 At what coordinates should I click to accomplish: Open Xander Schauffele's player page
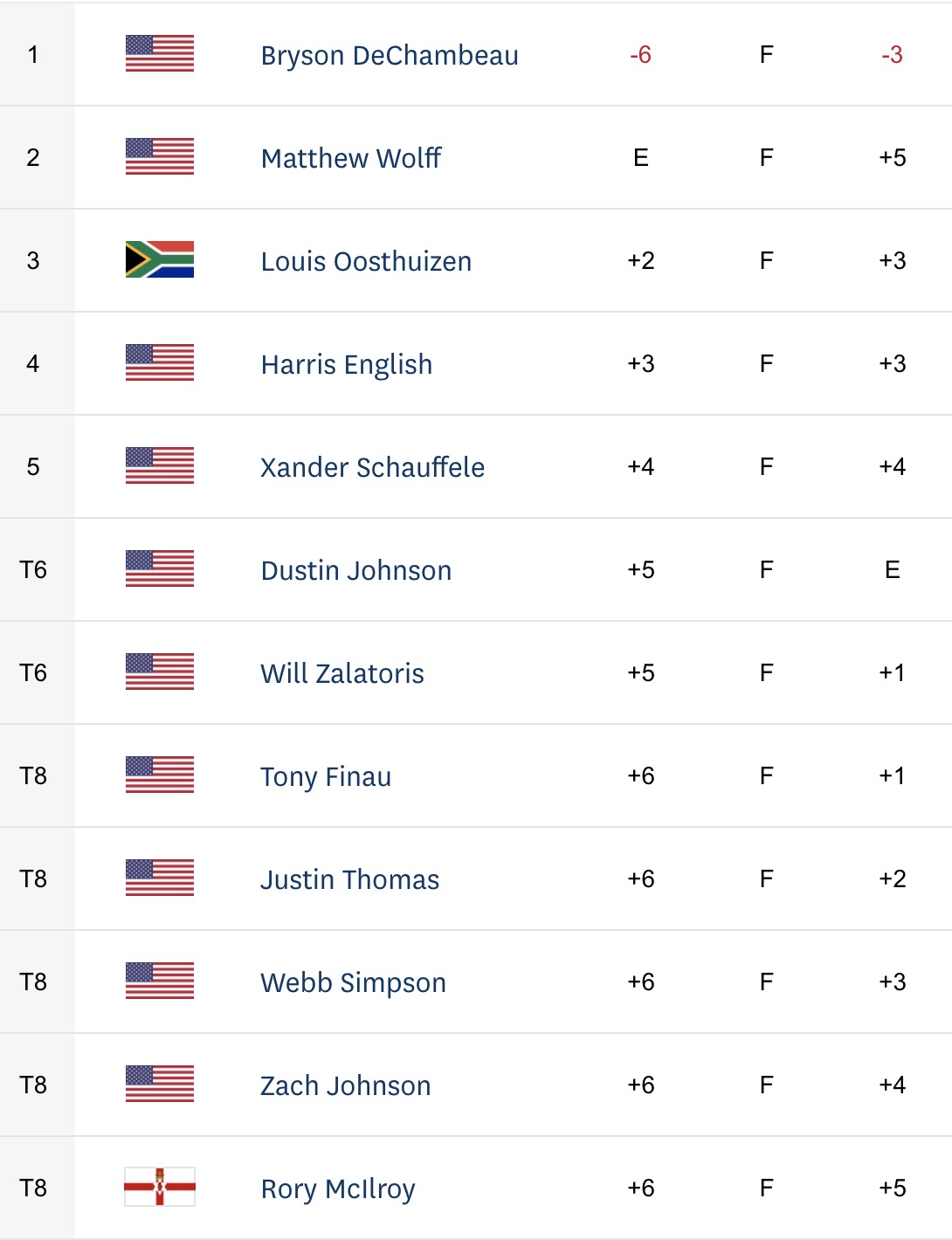tap(373, 467)
